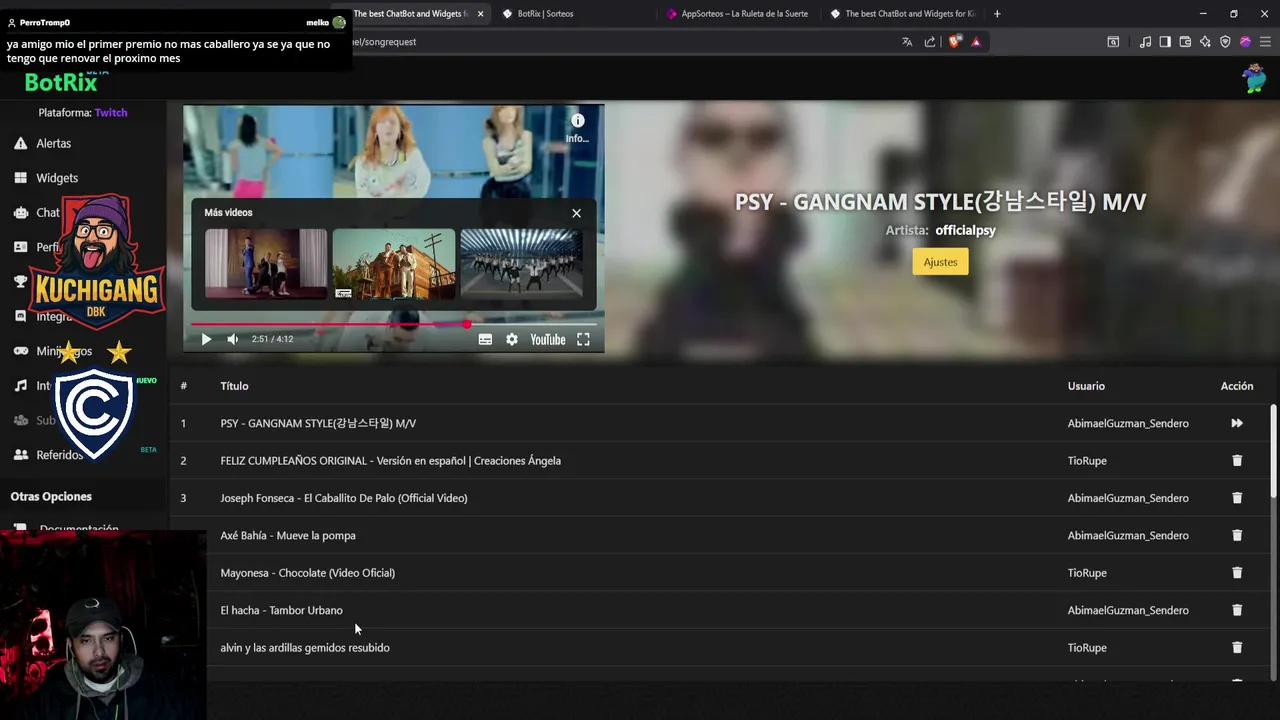Viewport: 1280px width, 720px height.
Task: Open second suggested video thumbnail
Action: [394, 264]
